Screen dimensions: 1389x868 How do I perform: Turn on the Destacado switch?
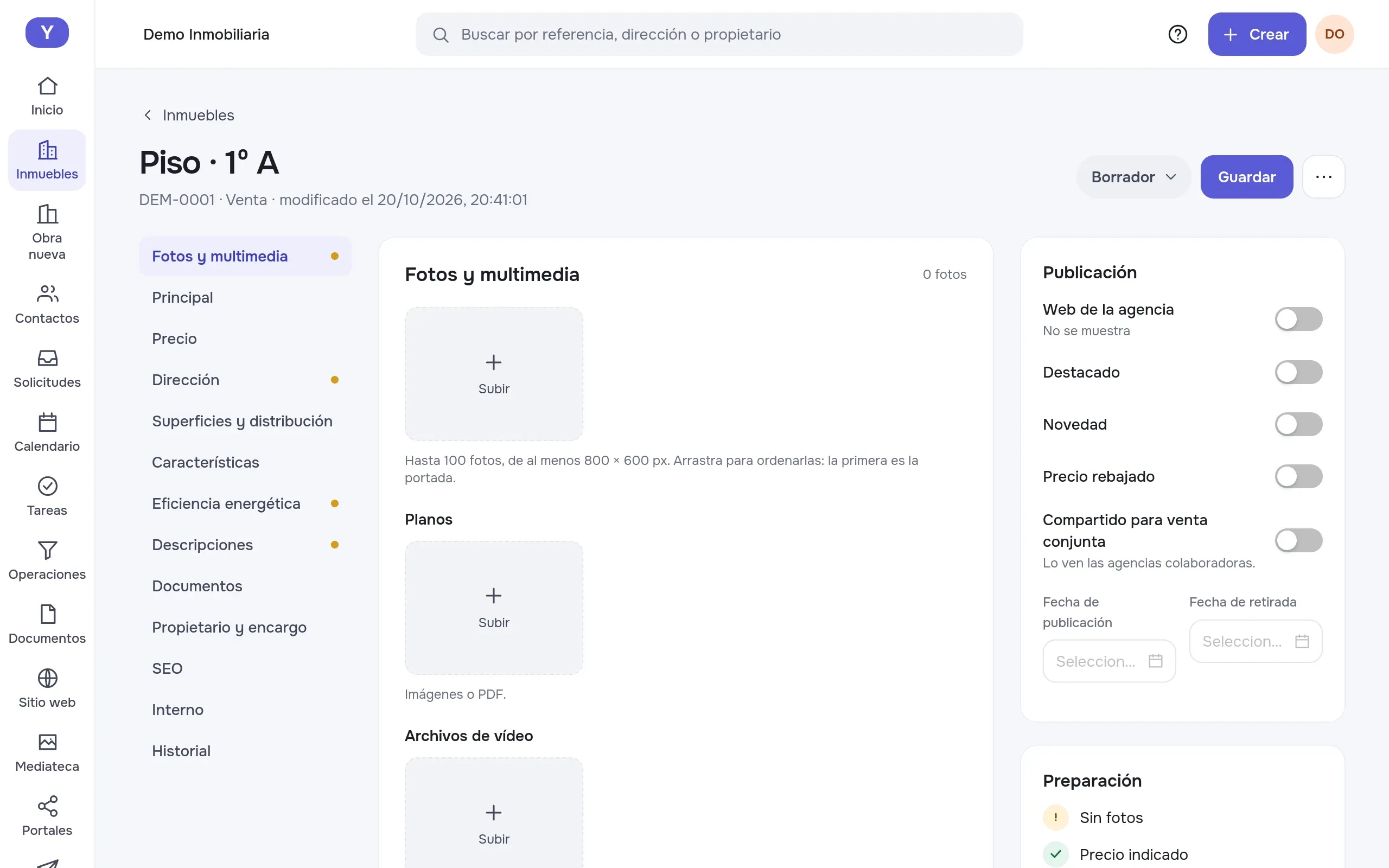pyautogui.click(x=1298, y=372)
